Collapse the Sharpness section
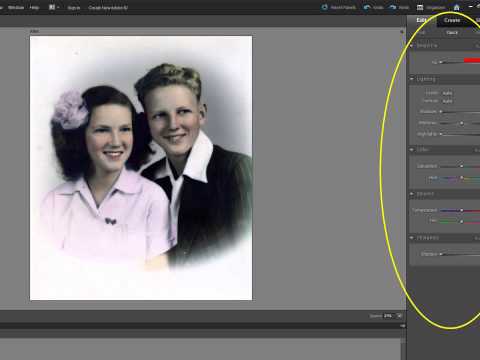 pos(412,238)
